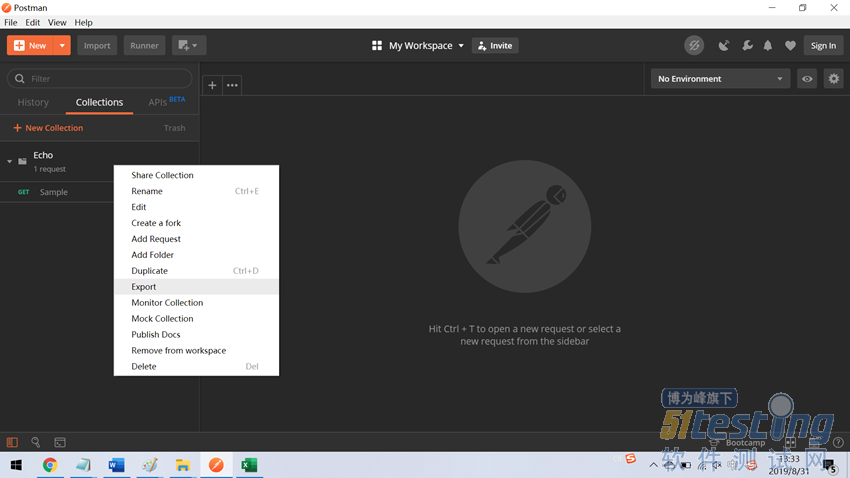Screen dimensions: 850x478
Task: Collapse the Echo collection arrow
Action: [x=9, y=162]
